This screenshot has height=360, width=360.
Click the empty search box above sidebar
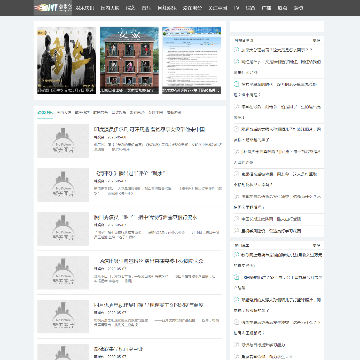[277, 27]
